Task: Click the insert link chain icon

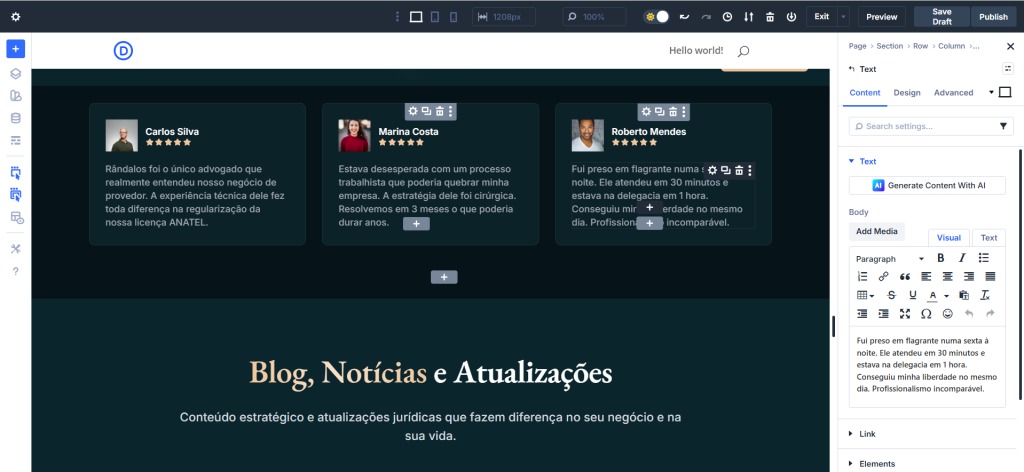Action: tap(884, 276)
